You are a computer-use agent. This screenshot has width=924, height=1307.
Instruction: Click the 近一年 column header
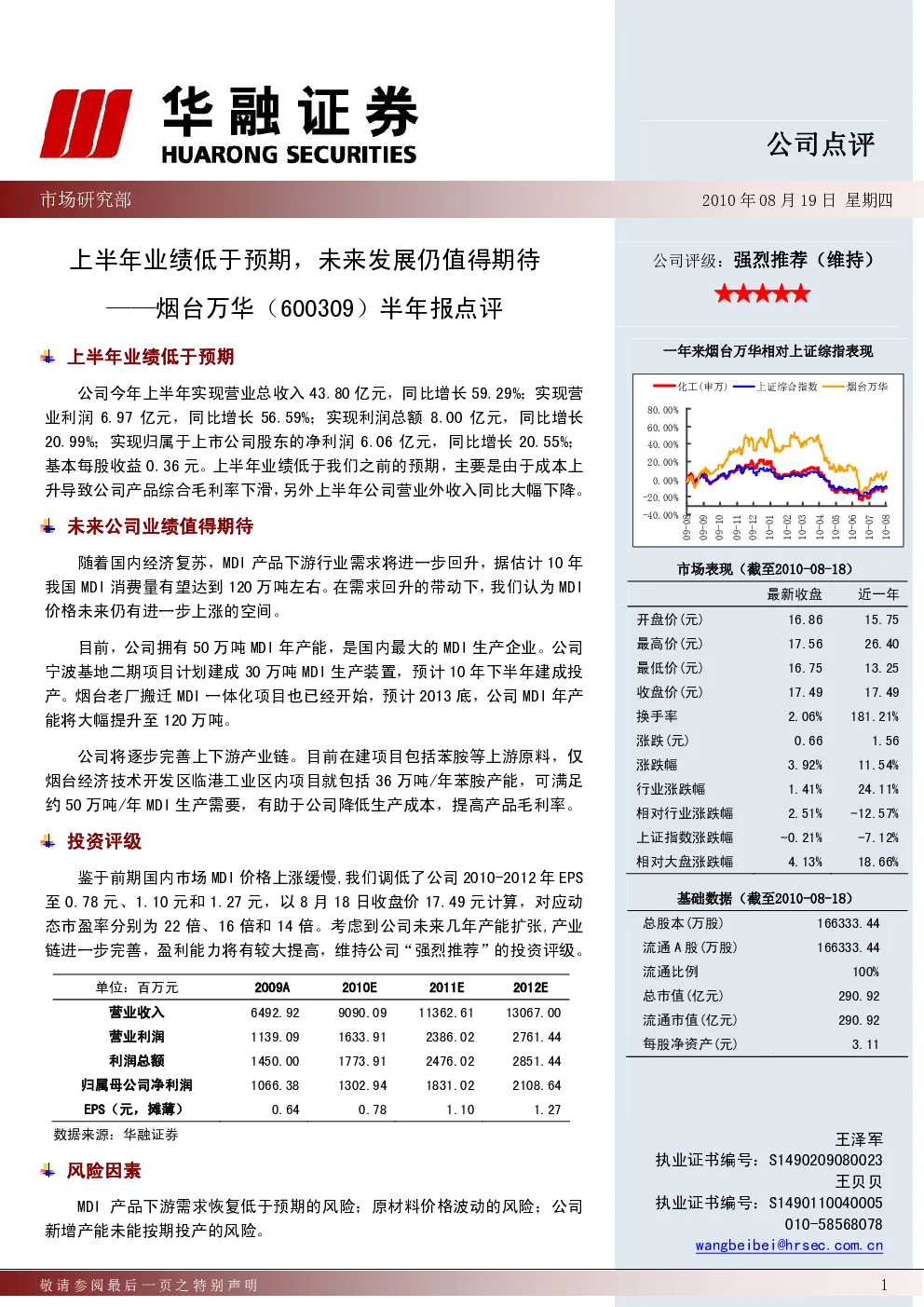878,594
